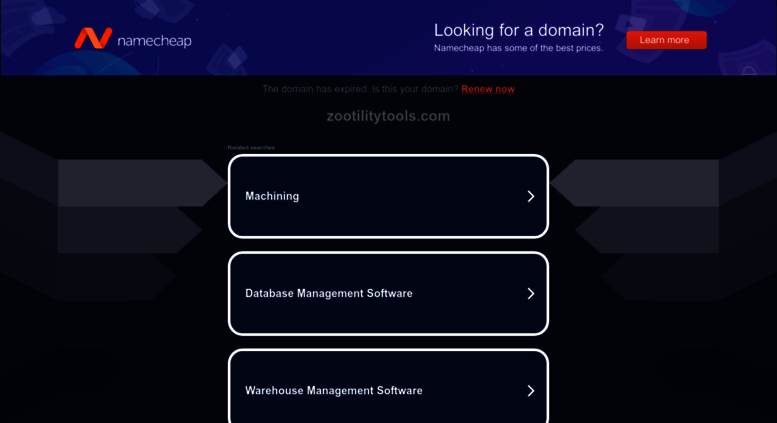Click 'The domain has expired' notice text

[x=360, y=89]
